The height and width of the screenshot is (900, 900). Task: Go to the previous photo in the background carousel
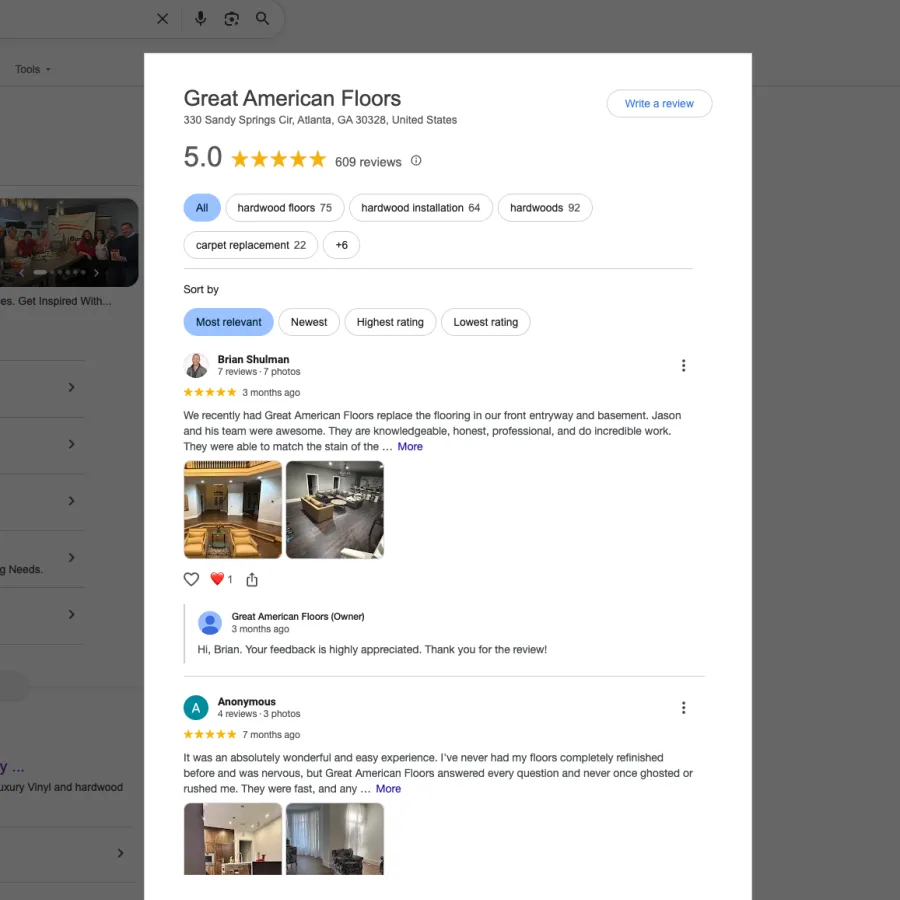[x=22, y=273]
